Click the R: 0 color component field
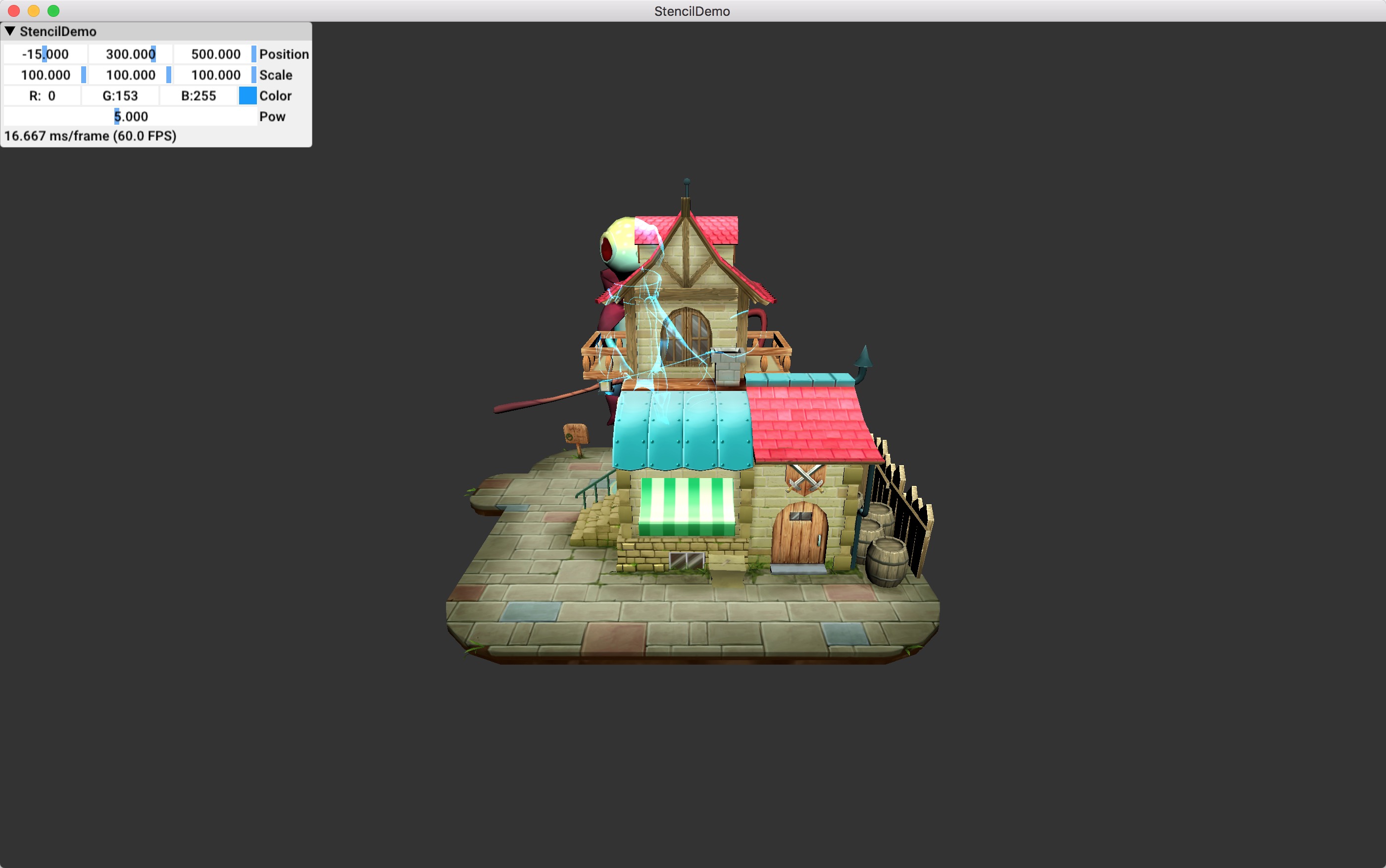1386x868 pixels. tap(42, 96)
